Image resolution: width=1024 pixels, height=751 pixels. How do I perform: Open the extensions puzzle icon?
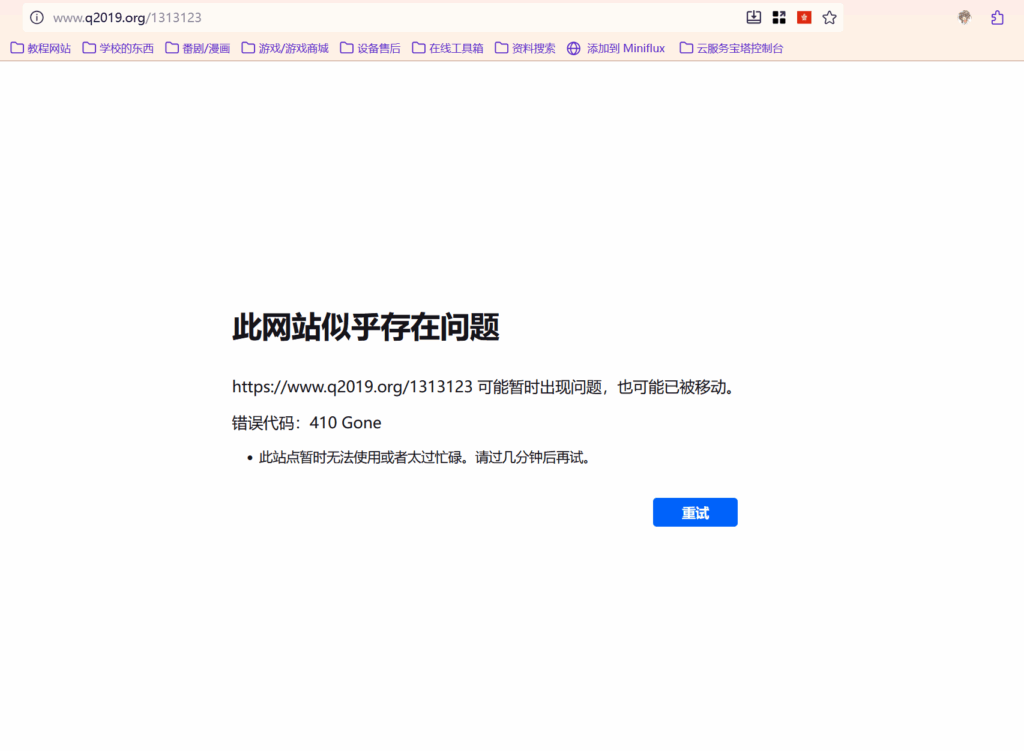[x=997, y=17]
